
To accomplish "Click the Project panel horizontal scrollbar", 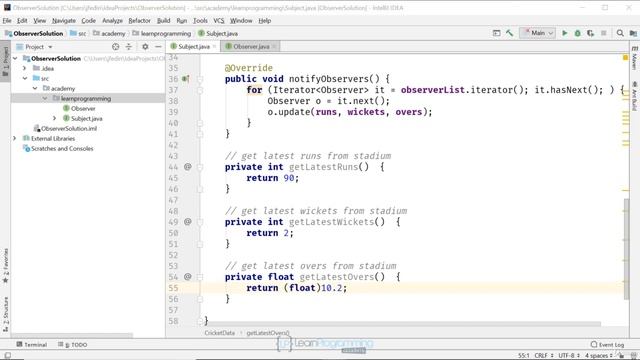I will [x=71, y=336].
